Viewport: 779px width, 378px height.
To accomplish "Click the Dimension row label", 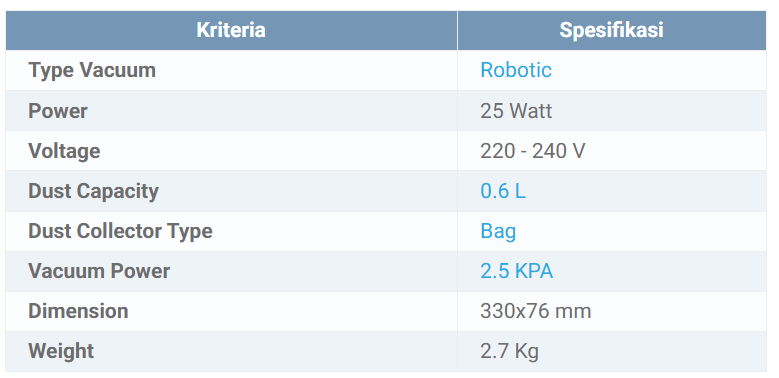I will pos(78,311).
